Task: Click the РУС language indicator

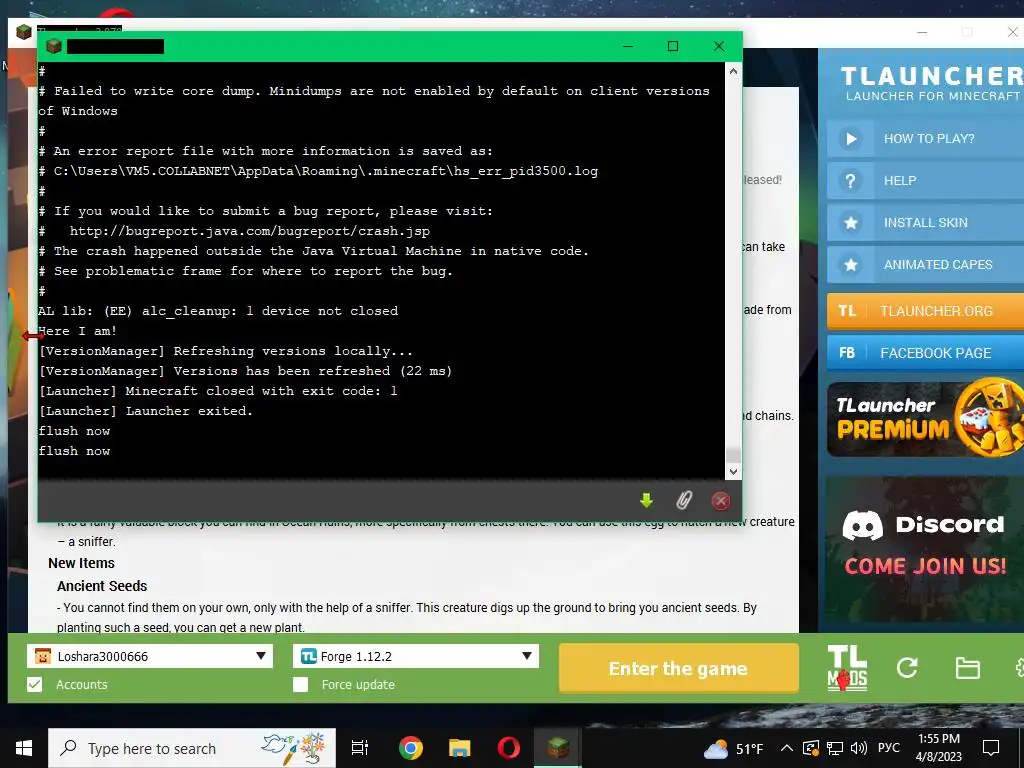Action: click(889, 748)
